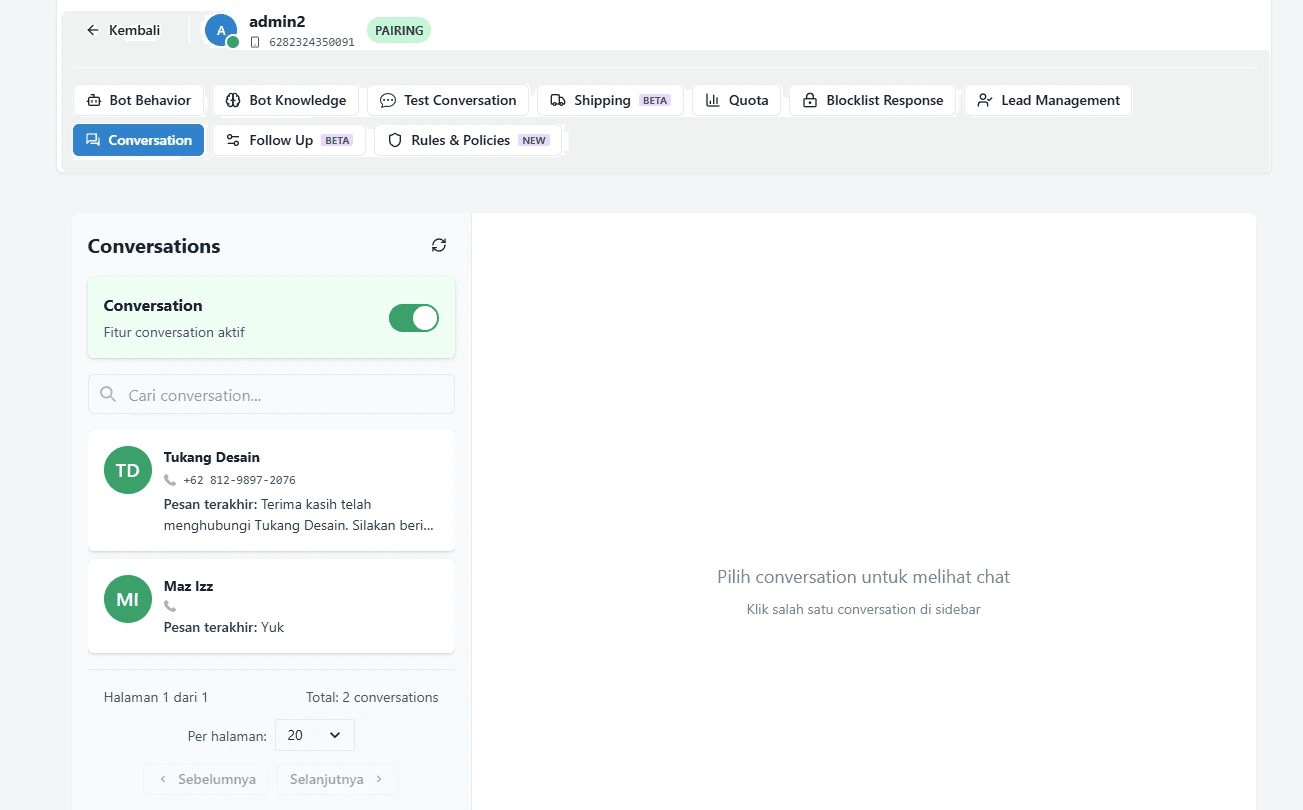This screenshot has width=1303, height=810.
Task: Click the phone icon under Tukang Desain
Action: (170, 480)
